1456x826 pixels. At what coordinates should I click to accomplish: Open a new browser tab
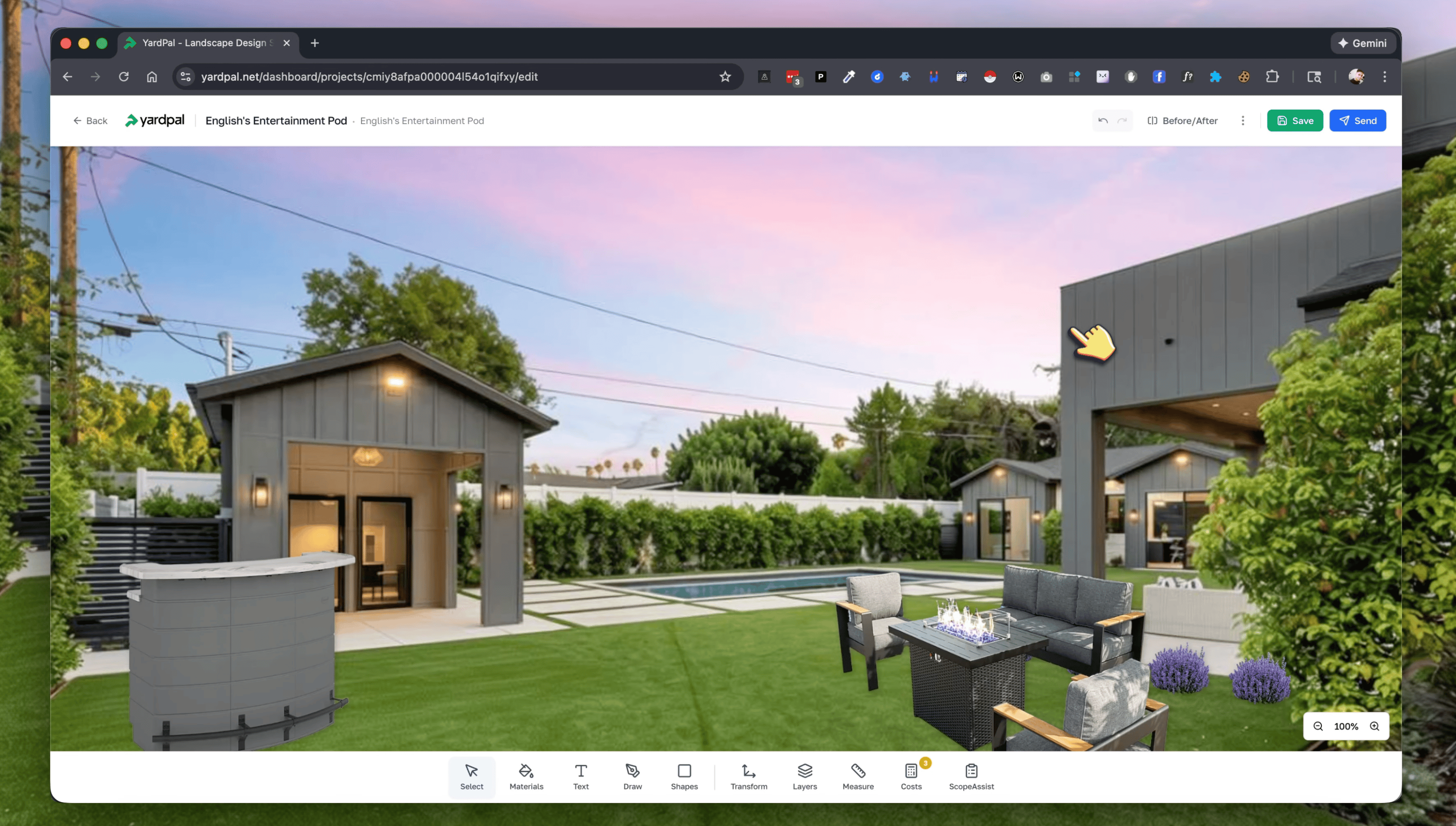(x=315, y=43)
